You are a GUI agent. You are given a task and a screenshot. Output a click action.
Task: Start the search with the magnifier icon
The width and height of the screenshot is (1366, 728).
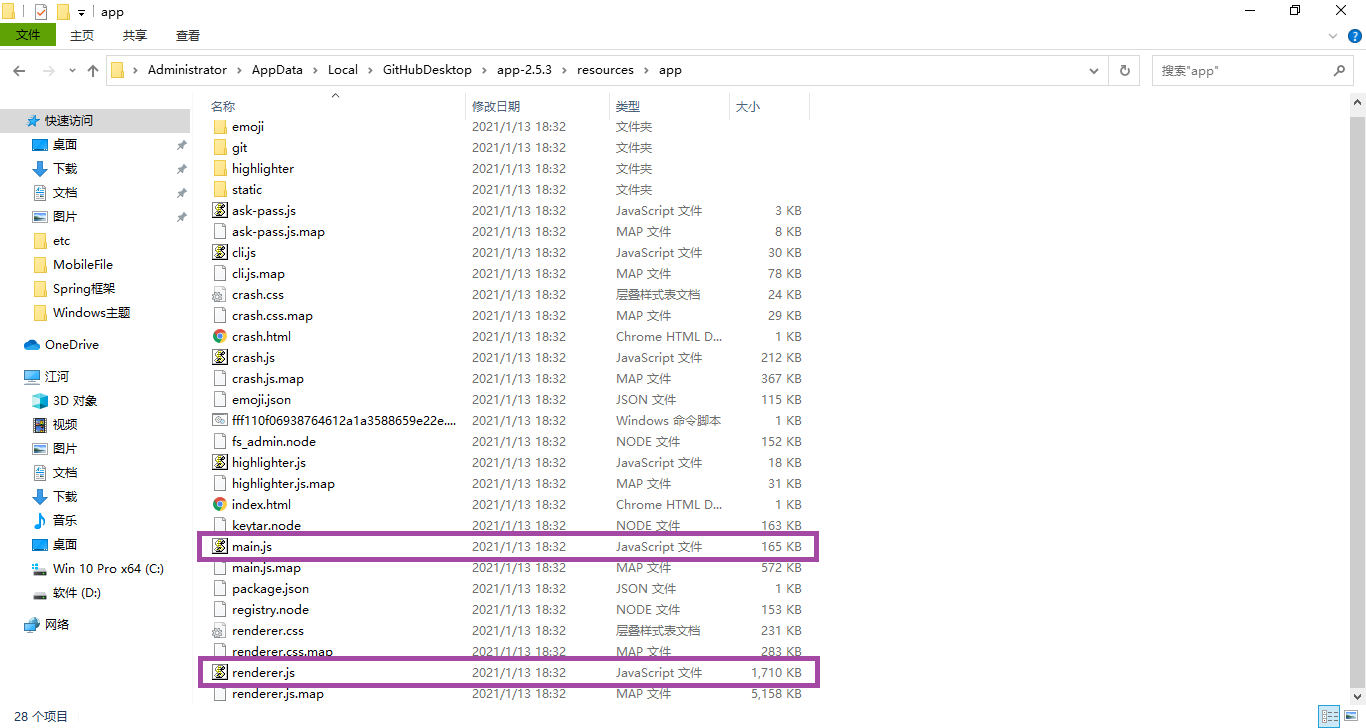(1339, 70)
